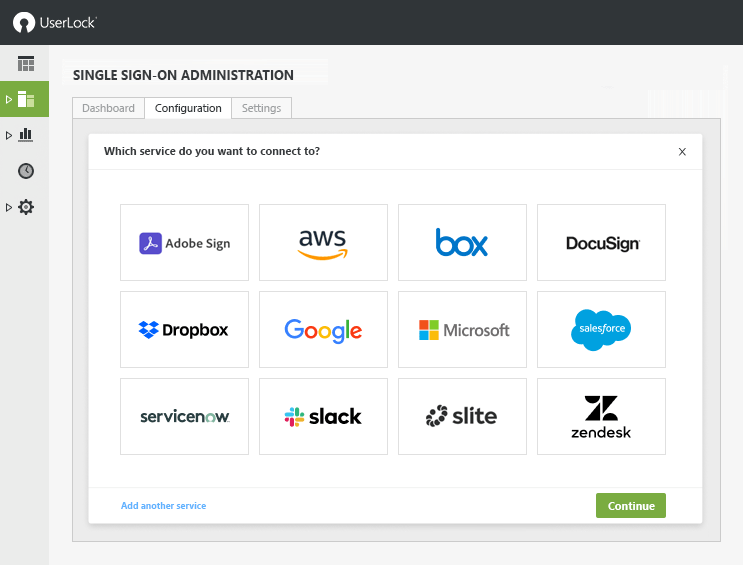743x565 pixels.
Task: Open the table grid sidebar icon
Action: tap(26, 64)
